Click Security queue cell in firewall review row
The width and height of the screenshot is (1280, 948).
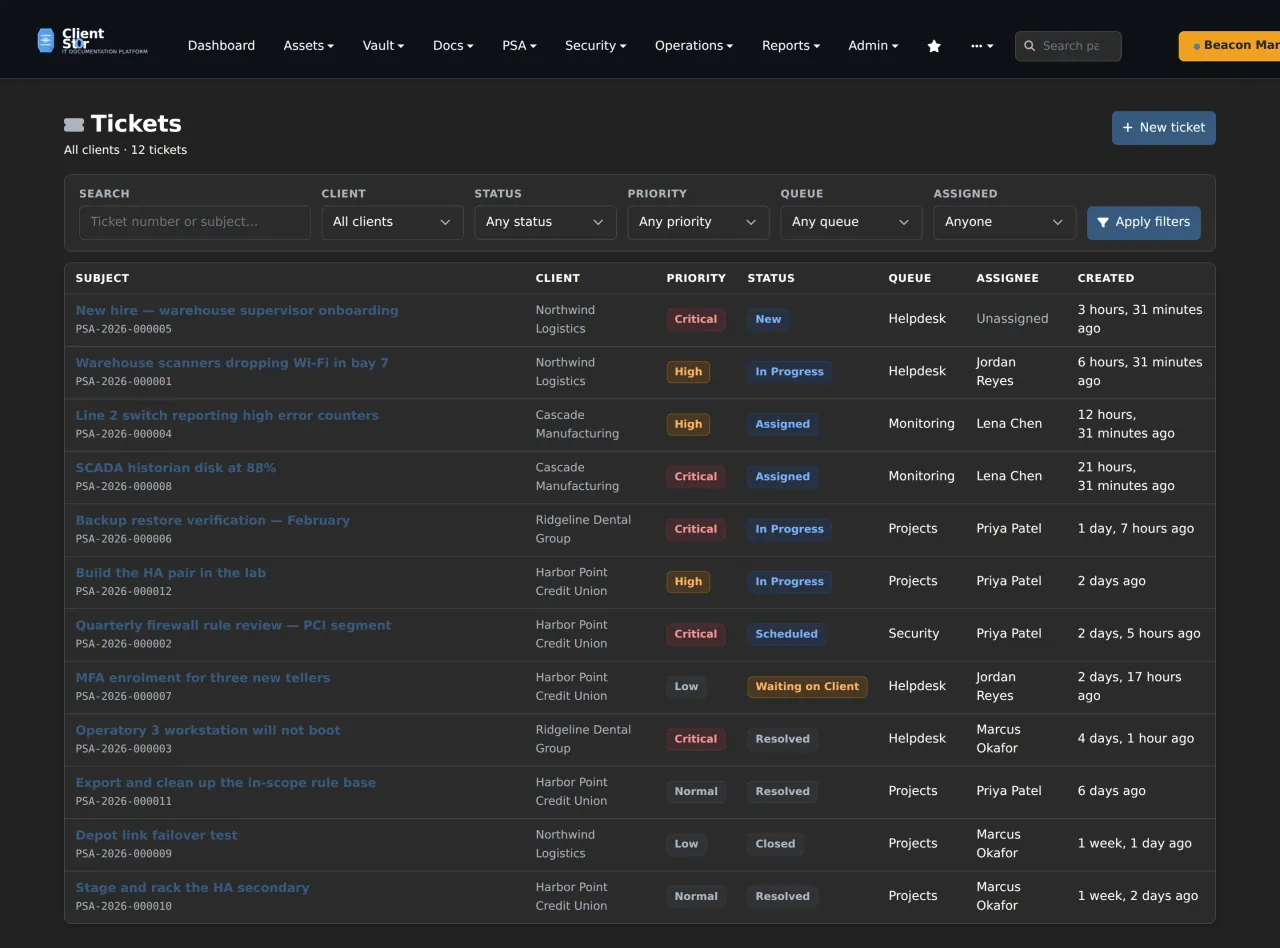(x=914, y=634)
